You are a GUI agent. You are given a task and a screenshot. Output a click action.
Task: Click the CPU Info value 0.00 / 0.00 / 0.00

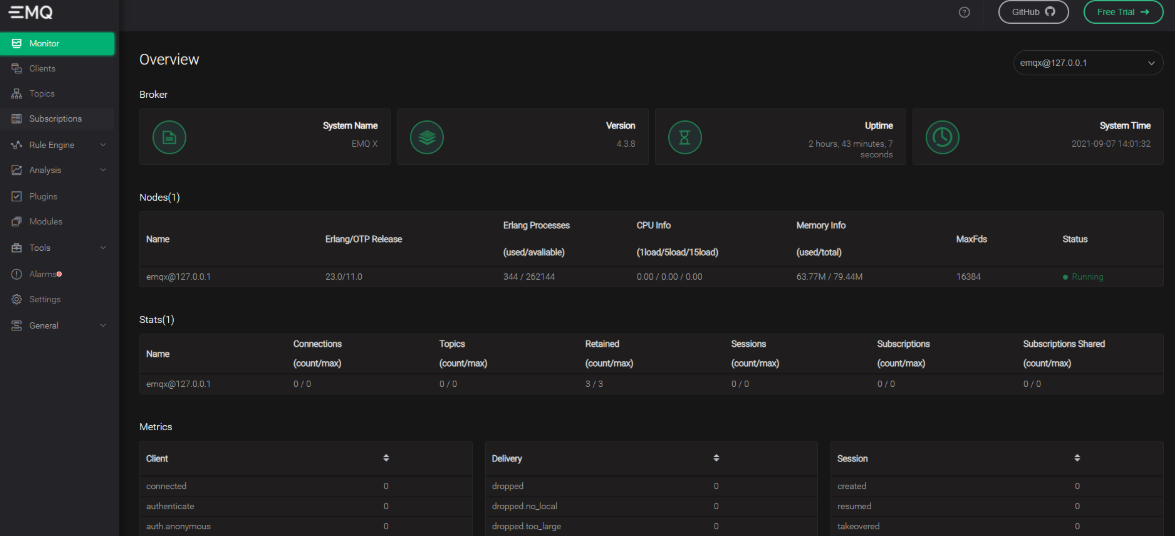[669, 277]
